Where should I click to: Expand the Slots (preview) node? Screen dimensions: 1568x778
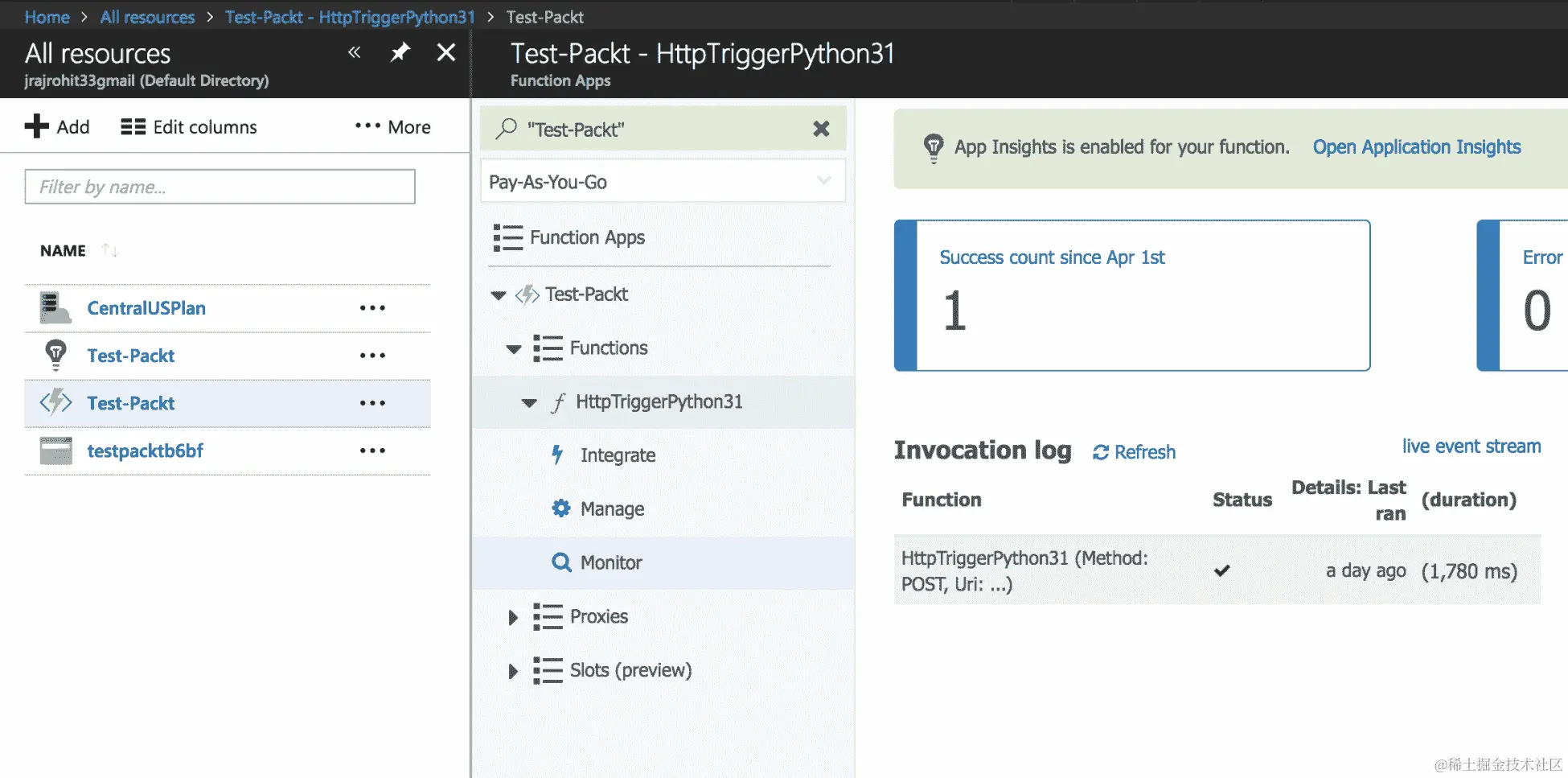tap(513, 671)
